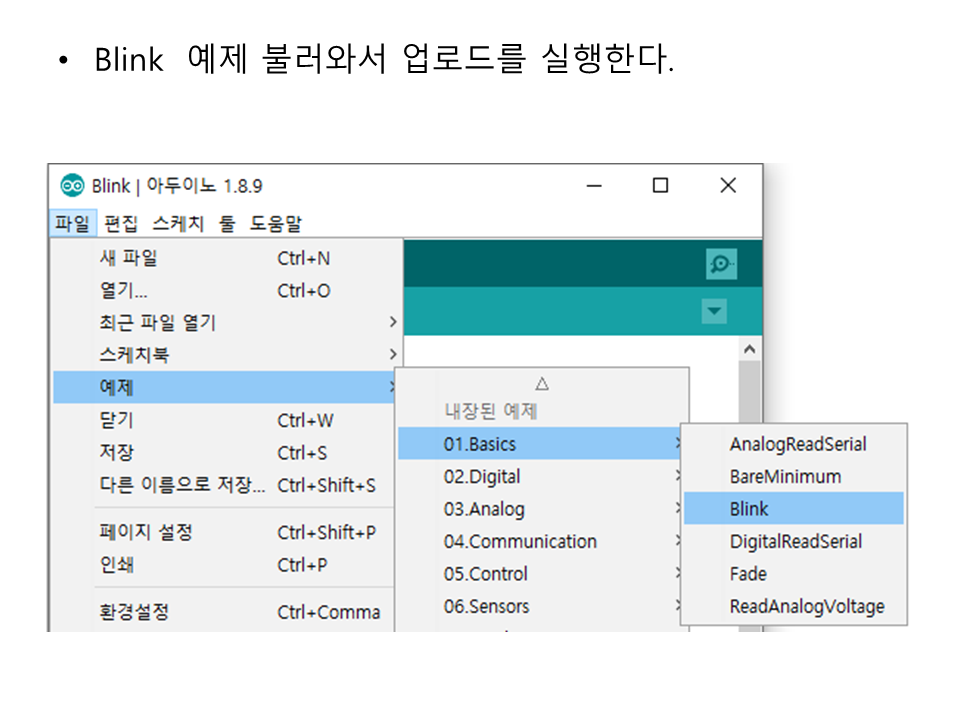This screenshot has height=720, width=960.
Task: Click the editor scrollbar up arrow
Action: (x=749, y=350)
